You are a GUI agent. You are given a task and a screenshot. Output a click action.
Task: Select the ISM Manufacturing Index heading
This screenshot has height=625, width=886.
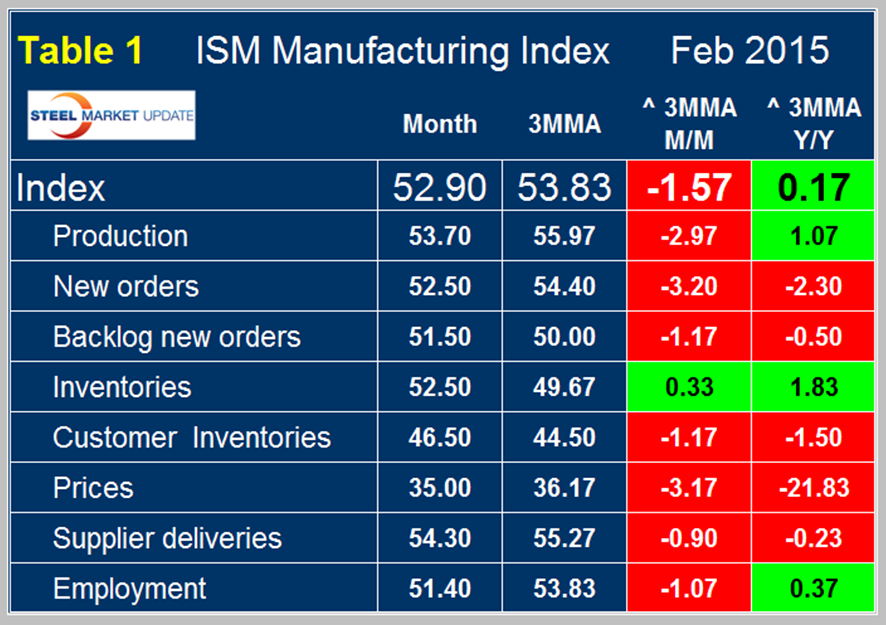pos(403,51)
